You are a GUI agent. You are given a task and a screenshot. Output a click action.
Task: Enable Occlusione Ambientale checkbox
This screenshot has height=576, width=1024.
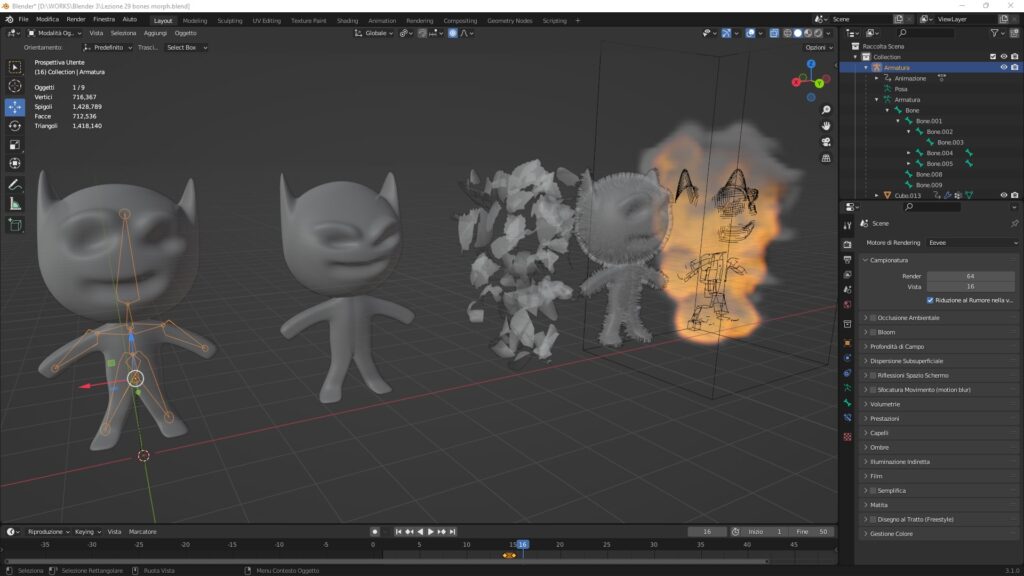873,318
